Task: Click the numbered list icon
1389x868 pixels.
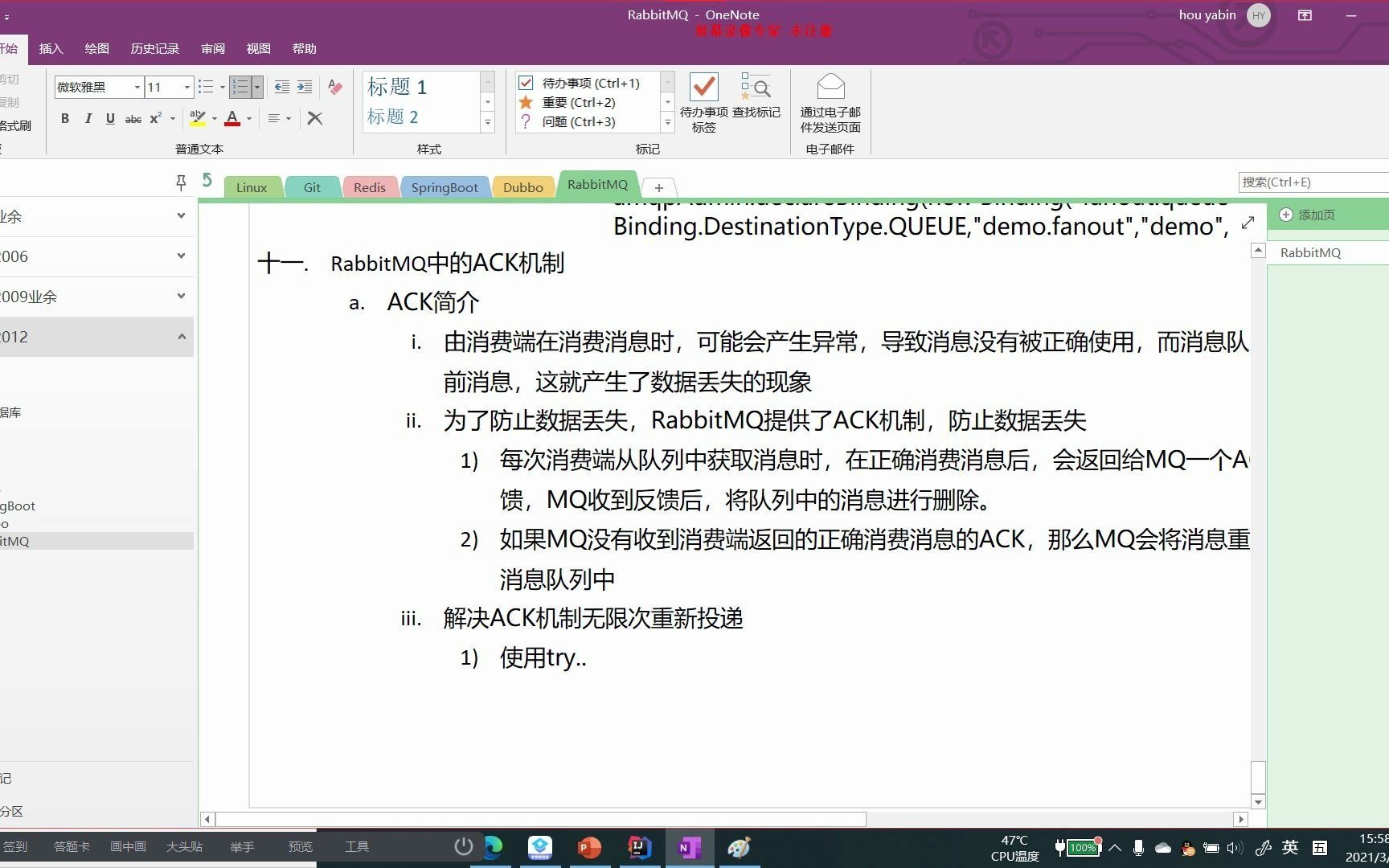Action: coord(240,87)
